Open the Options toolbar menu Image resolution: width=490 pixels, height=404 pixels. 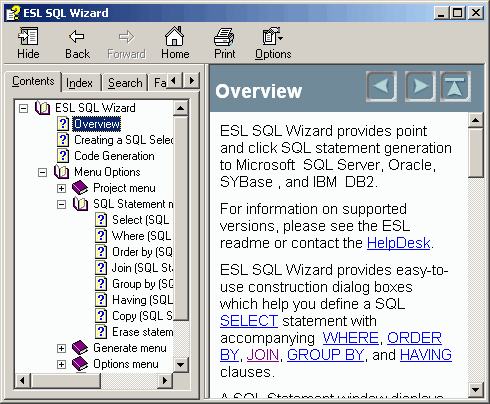point(273,43)
